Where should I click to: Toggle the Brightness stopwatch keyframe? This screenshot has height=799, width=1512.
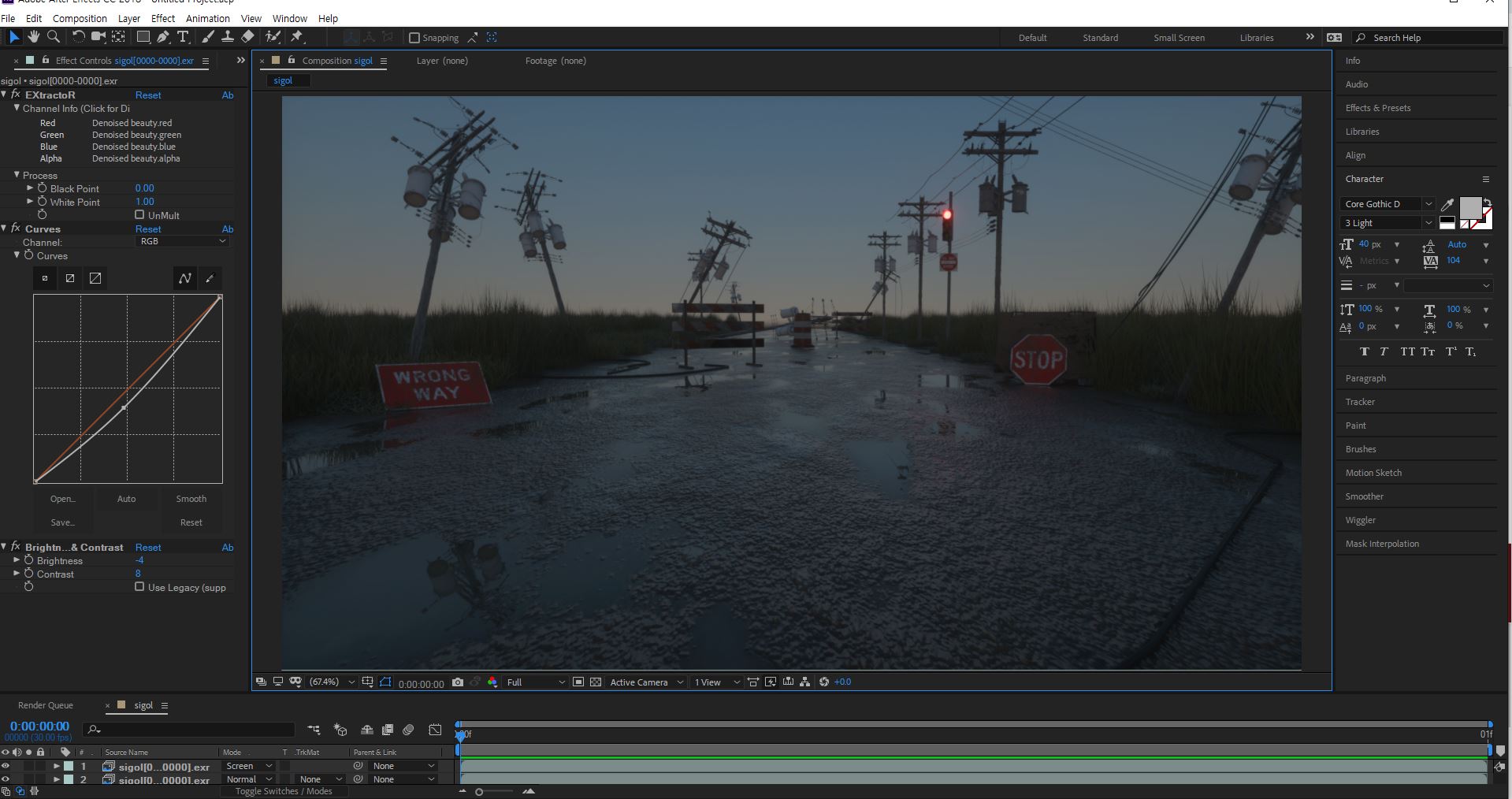point(29,560)
